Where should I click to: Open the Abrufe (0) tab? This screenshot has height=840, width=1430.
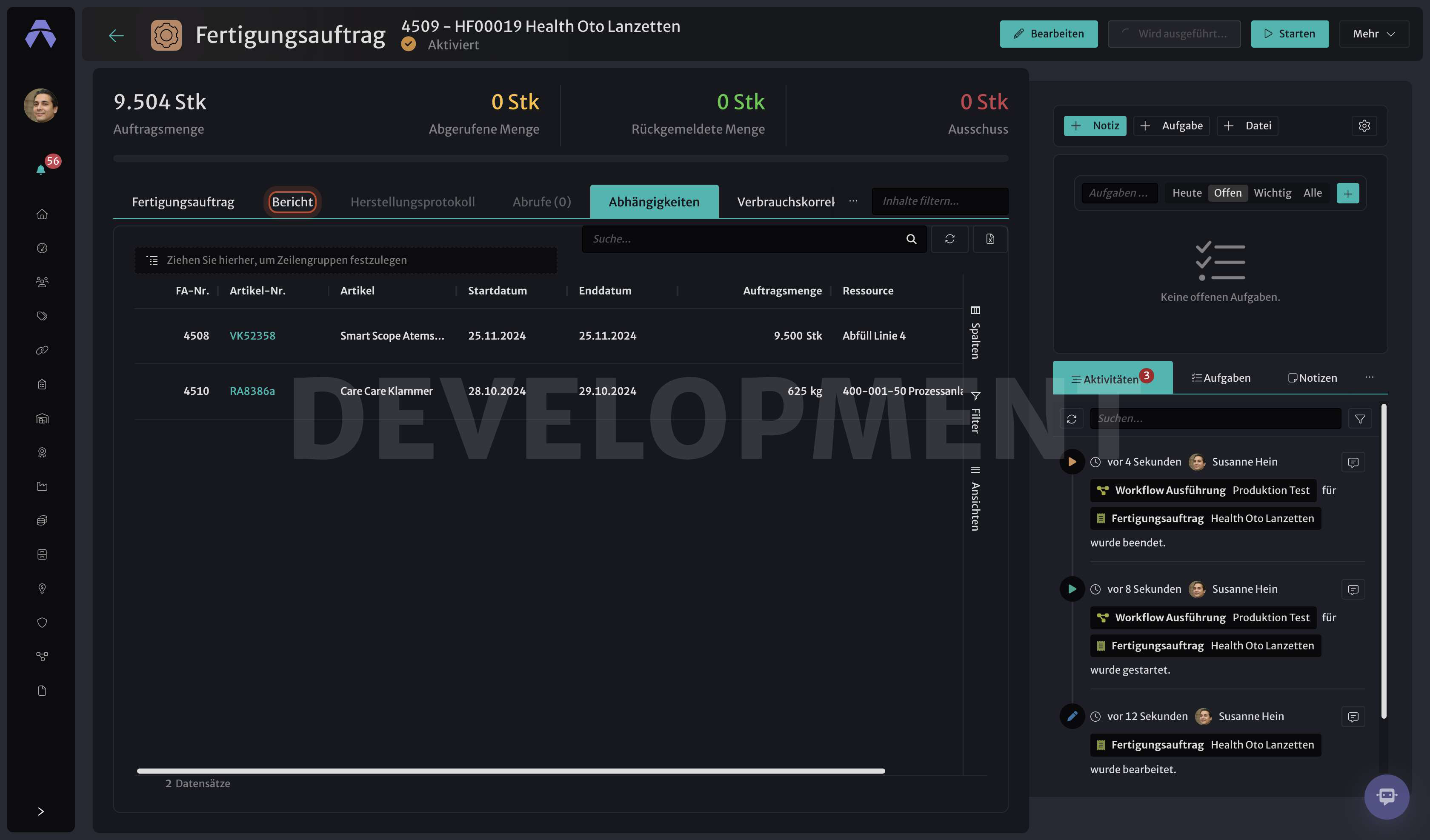coord(541,202)
